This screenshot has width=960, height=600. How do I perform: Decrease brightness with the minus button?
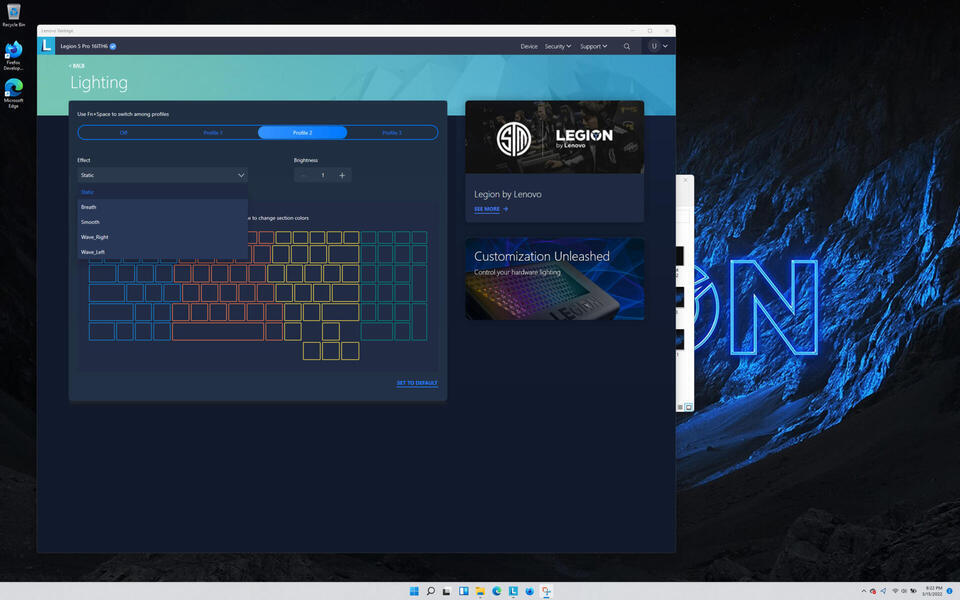coord(303,176)
